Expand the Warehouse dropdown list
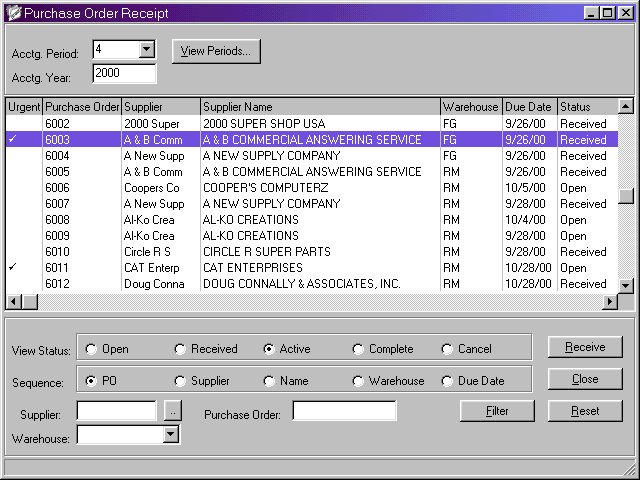The image size is (640, 480). (170, 434)
